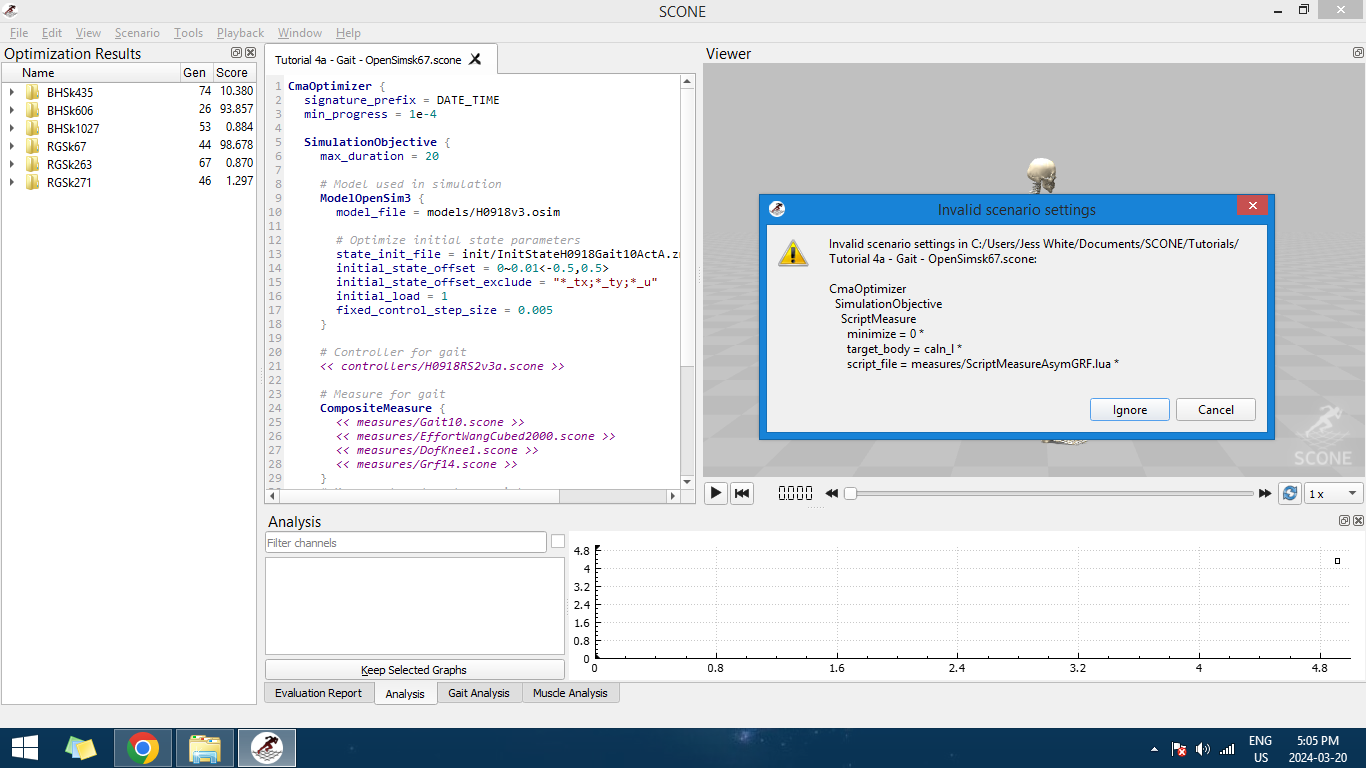This screenshot has width=1366, height=768.
Task: Close the Optimization Results panel
Action: tap(250, 53)
